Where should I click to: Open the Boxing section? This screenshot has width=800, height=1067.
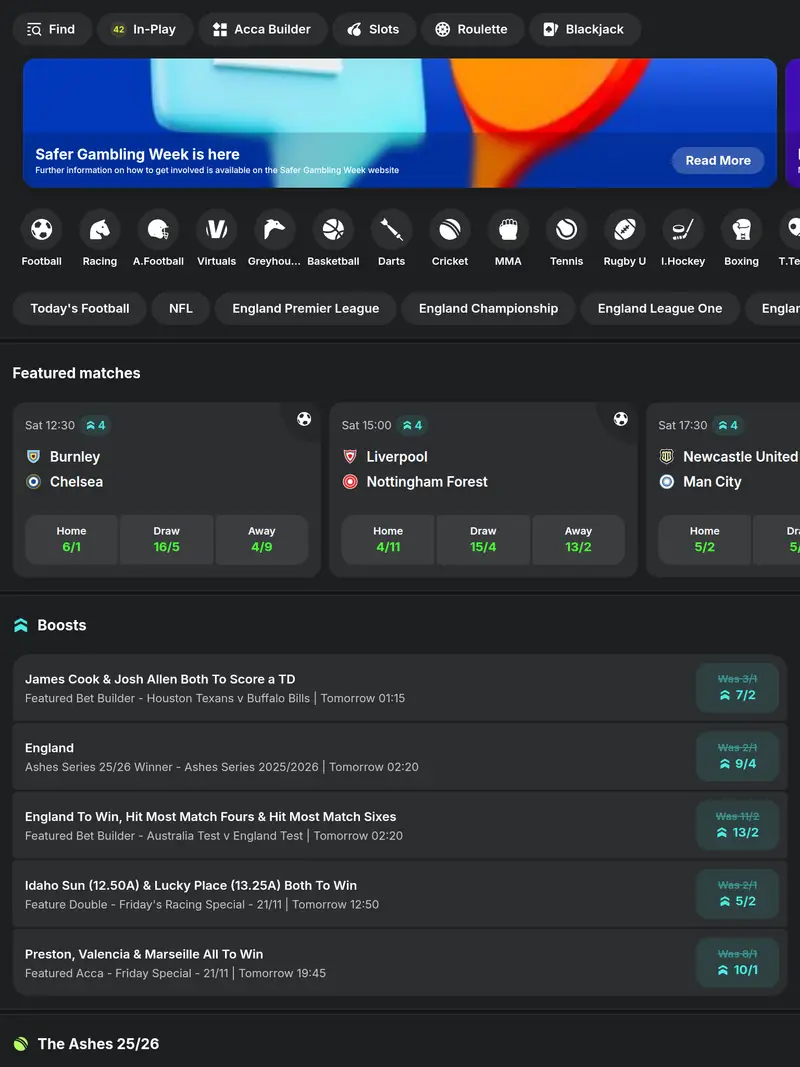tap(741, 230)
